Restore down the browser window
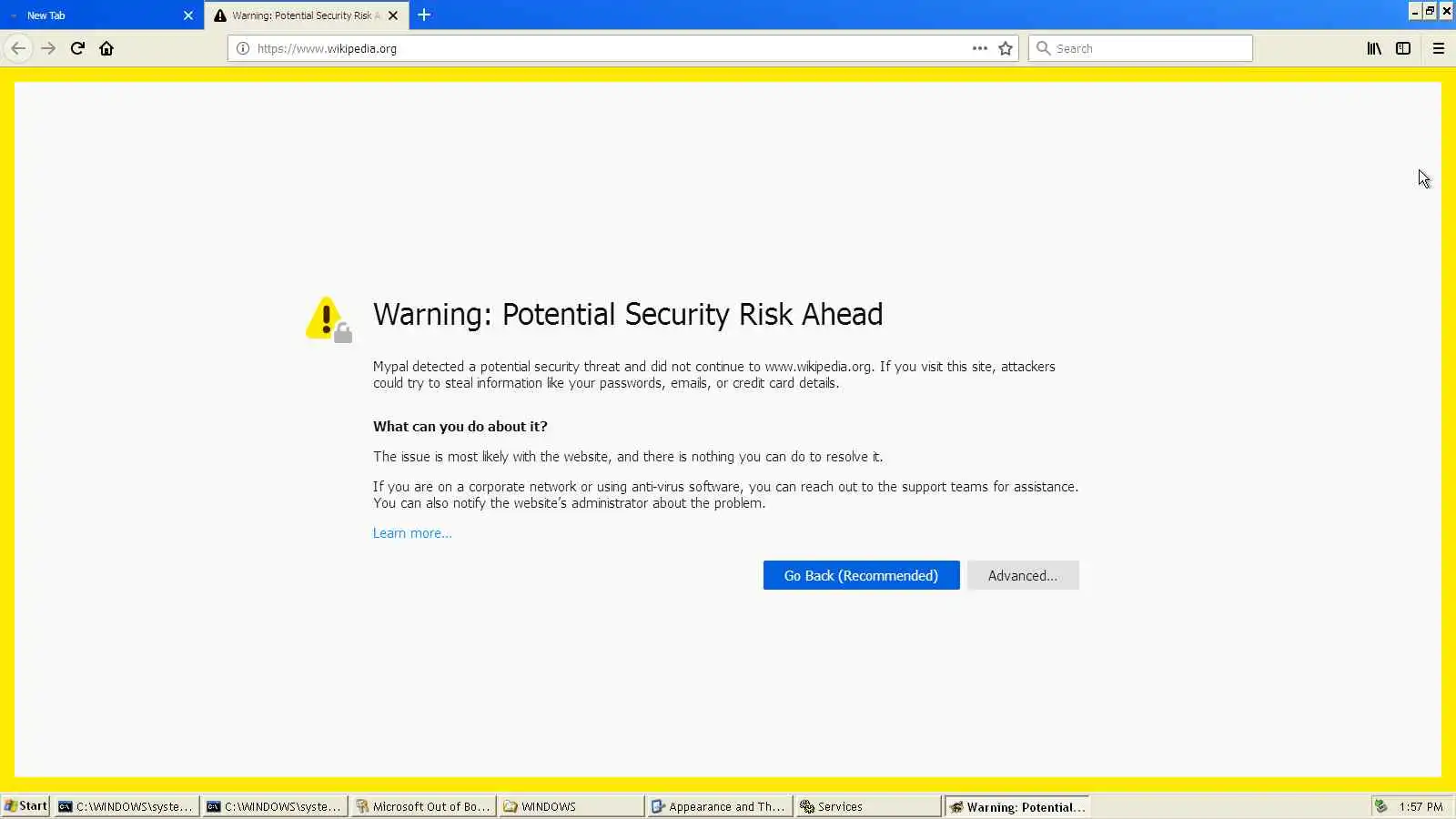1456x819 pixels. click(x=1430, y=11)
